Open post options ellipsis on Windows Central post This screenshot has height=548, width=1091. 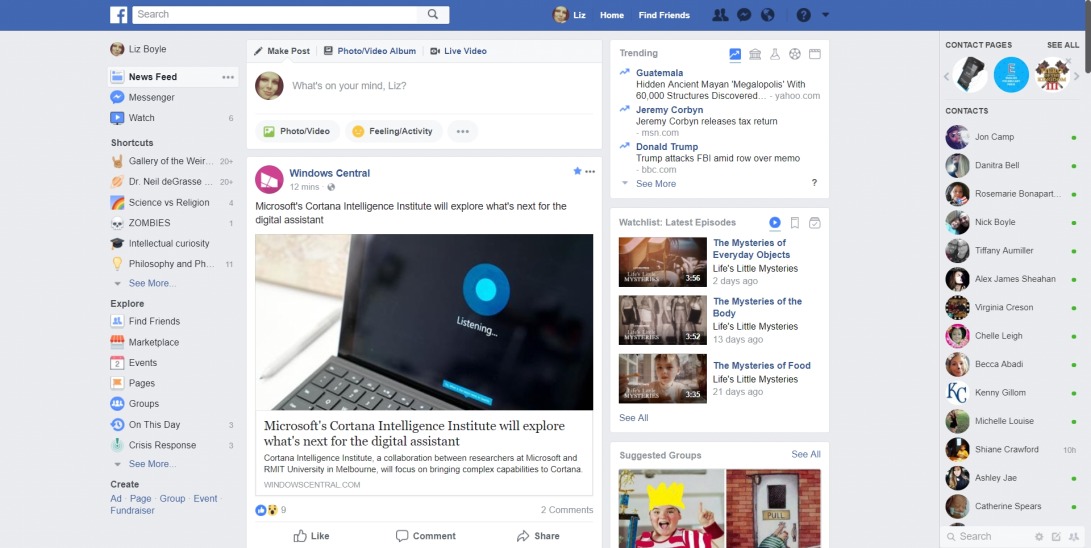pos(590,172)
